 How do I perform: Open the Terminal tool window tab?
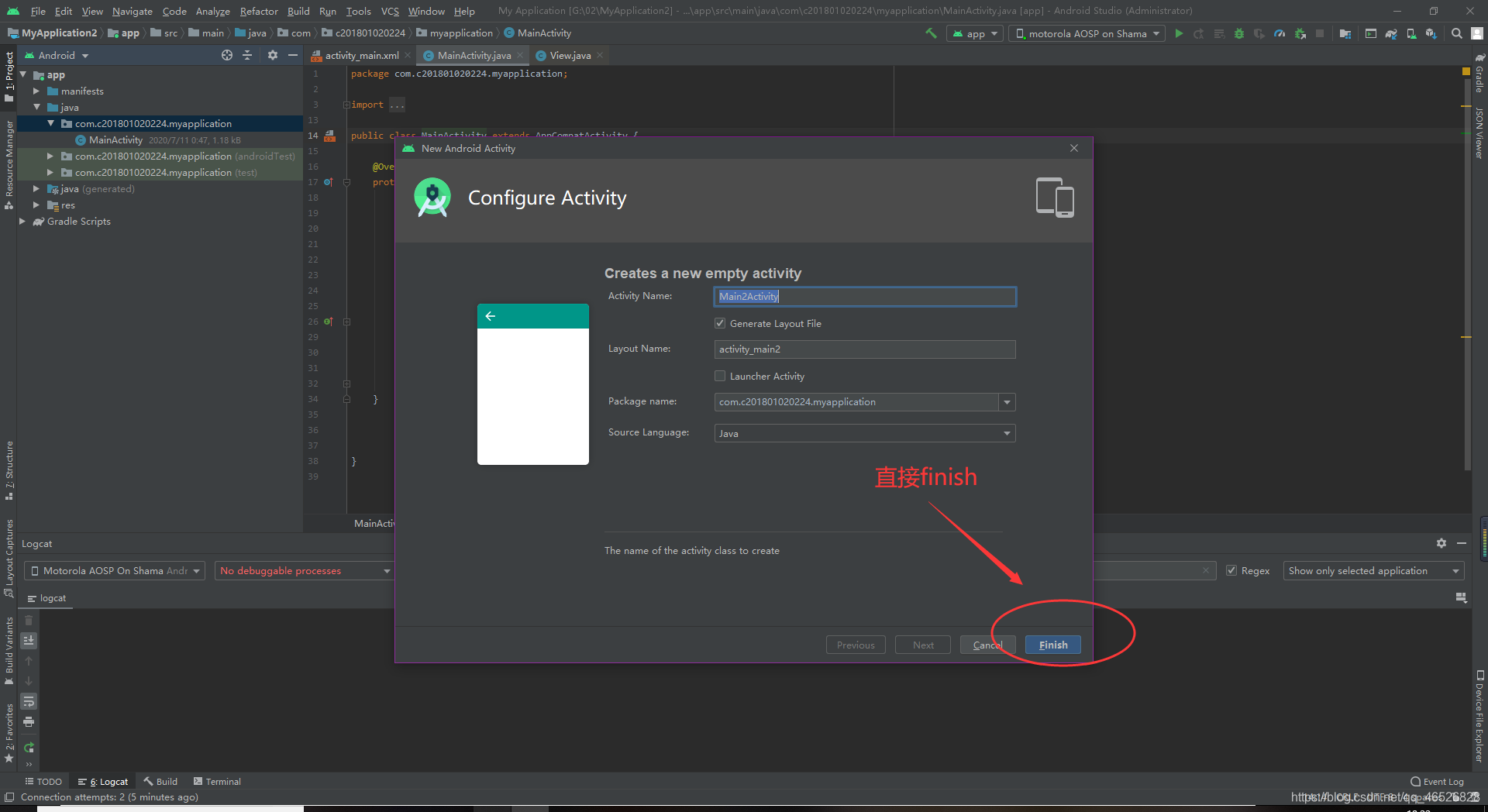[x=217, y=781]
